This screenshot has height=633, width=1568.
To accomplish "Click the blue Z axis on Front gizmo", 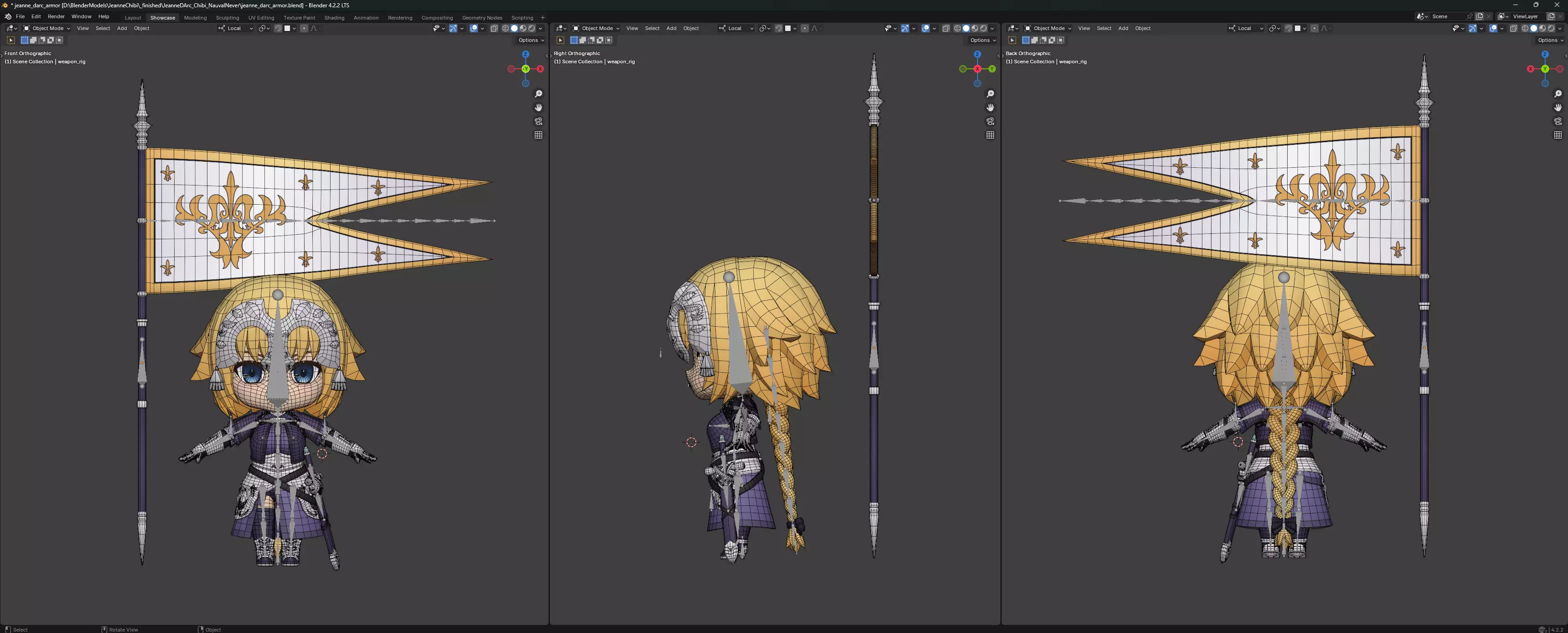I will tap(525, 54).
